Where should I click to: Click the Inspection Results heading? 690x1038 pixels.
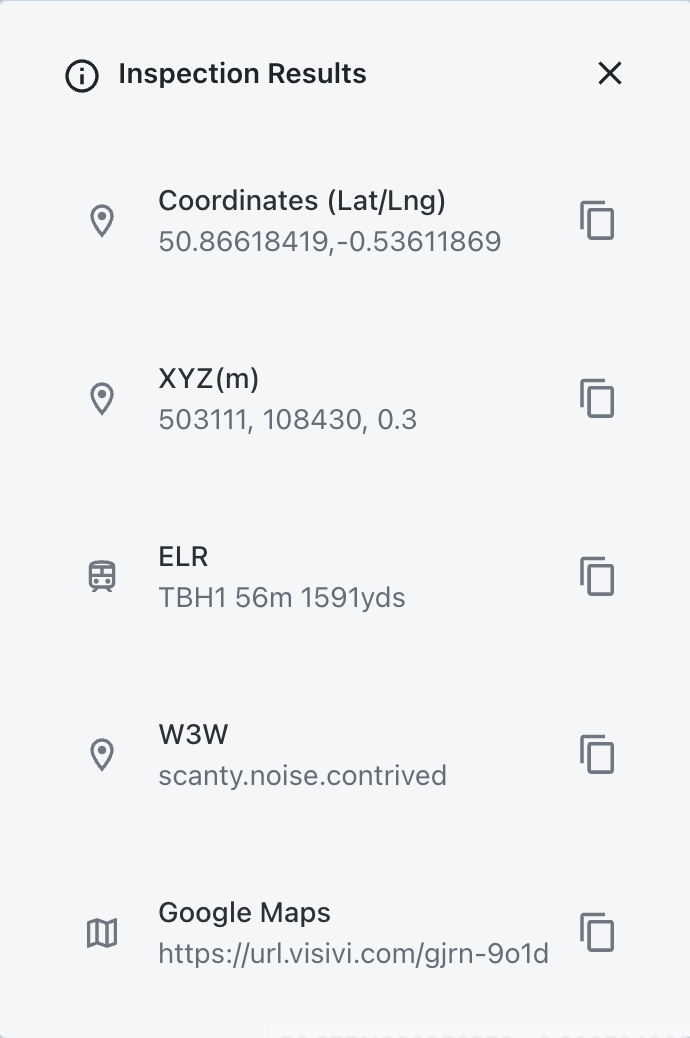click(242, 74)
